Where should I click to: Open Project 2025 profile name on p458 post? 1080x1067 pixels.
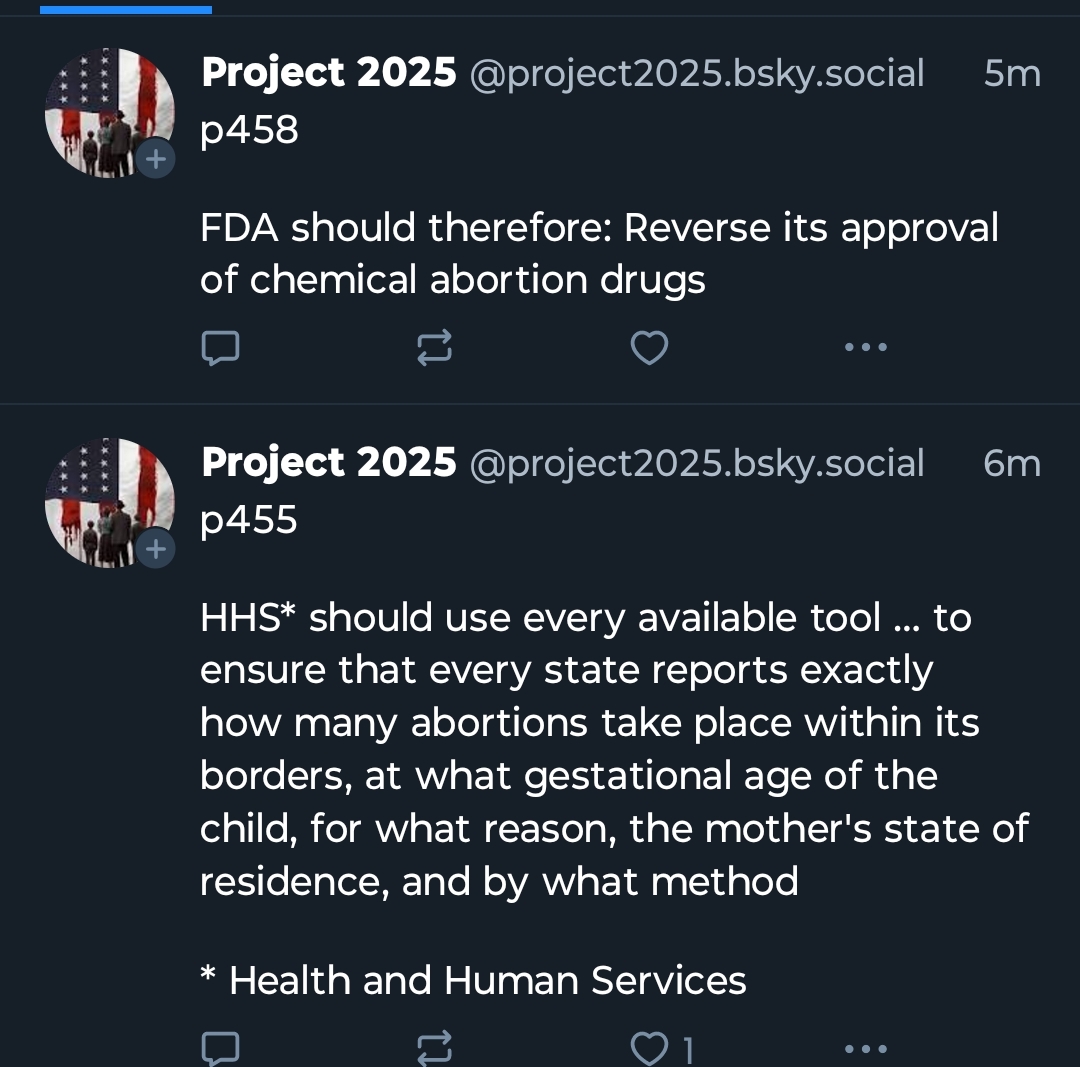coord(329,73)
